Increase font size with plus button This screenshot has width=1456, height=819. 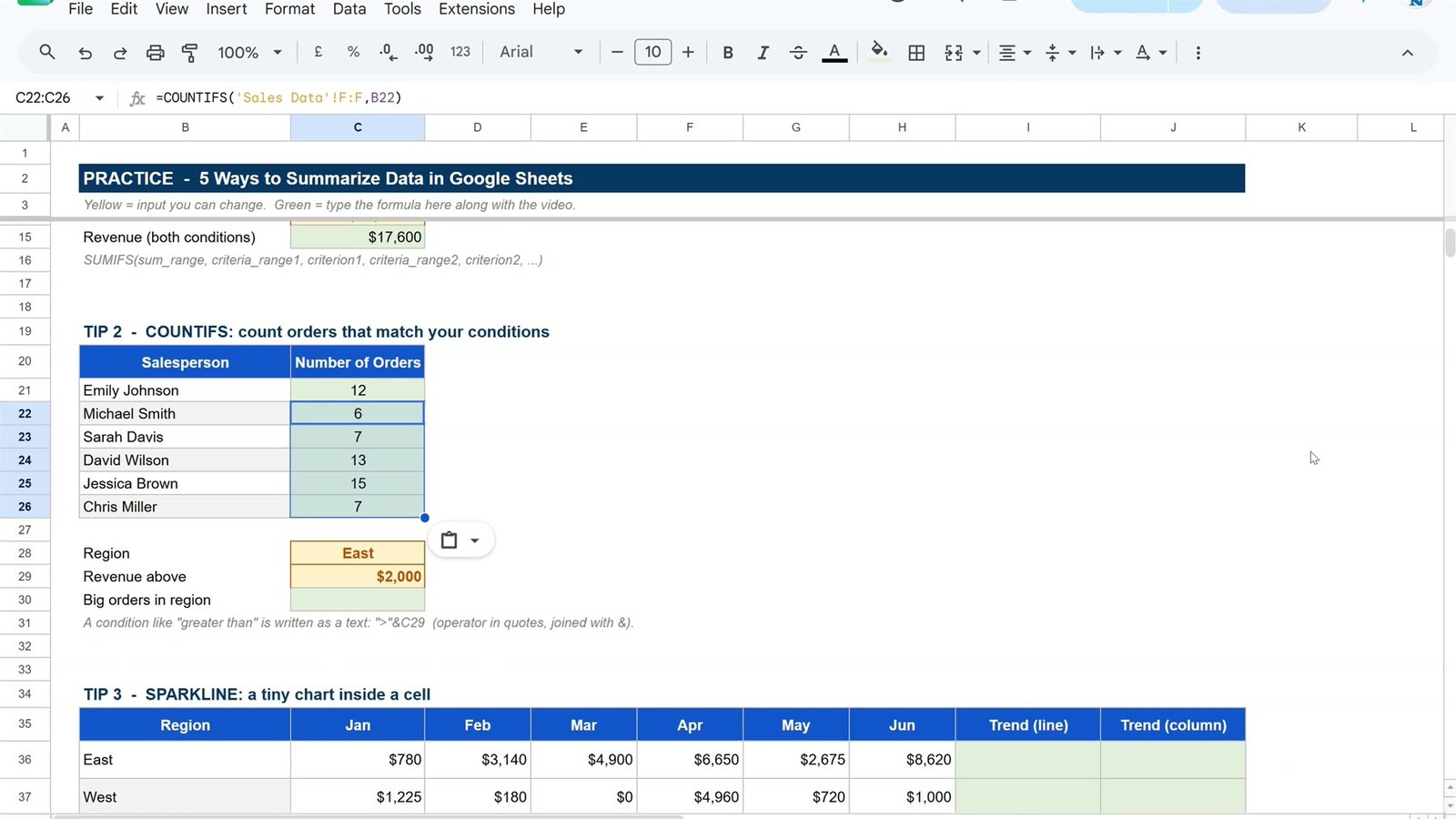[x=688, y=52]
